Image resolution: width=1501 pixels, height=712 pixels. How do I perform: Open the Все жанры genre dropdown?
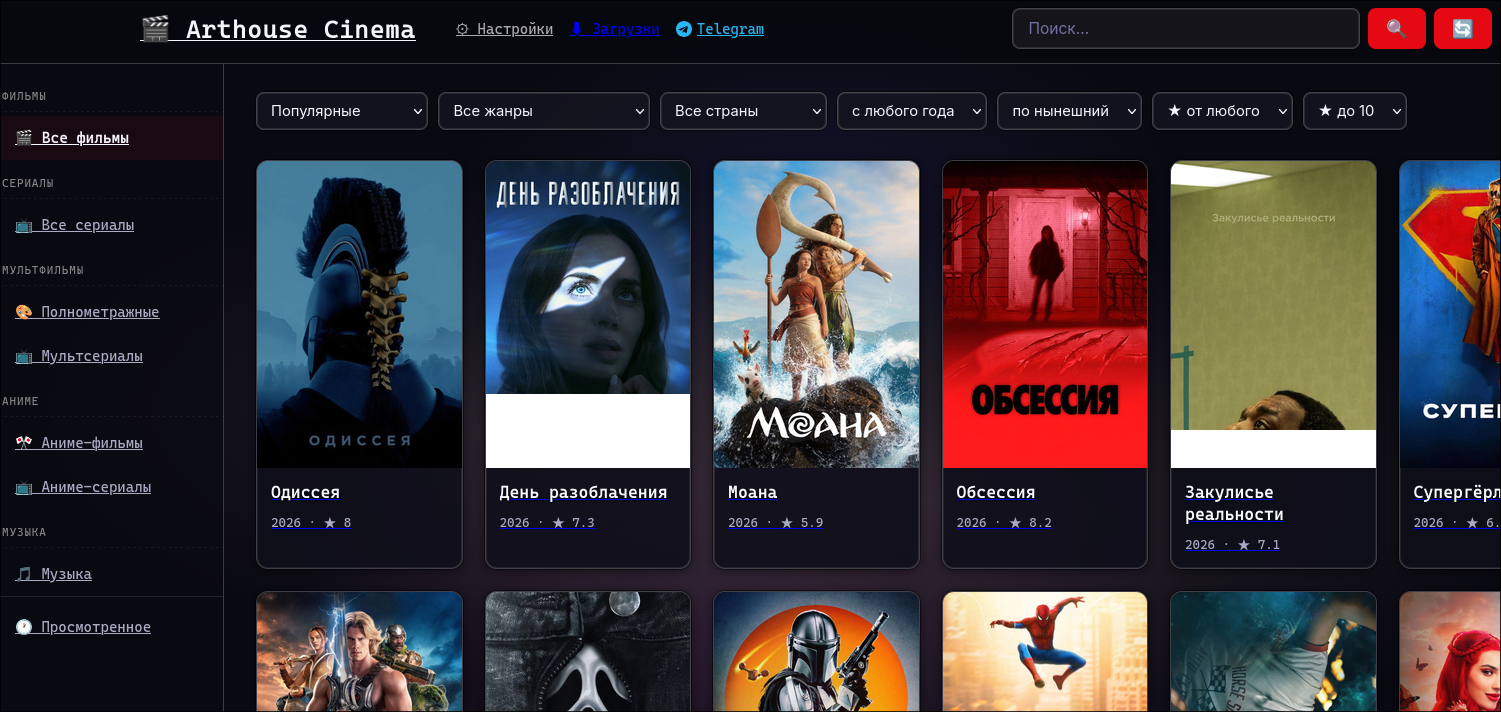[544, 111]
